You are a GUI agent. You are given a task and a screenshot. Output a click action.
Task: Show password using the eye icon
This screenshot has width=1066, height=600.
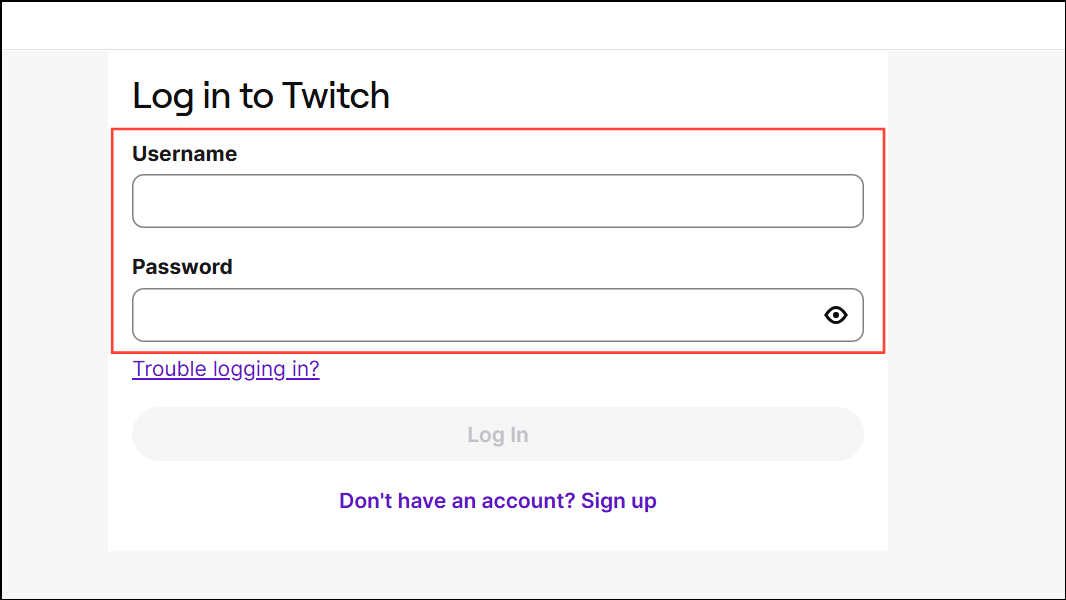[x=836, y=315]
